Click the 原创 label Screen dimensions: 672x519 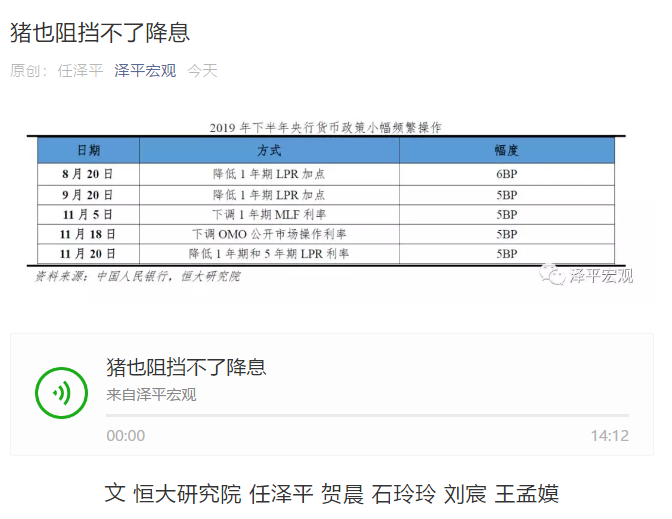(28, 71)
